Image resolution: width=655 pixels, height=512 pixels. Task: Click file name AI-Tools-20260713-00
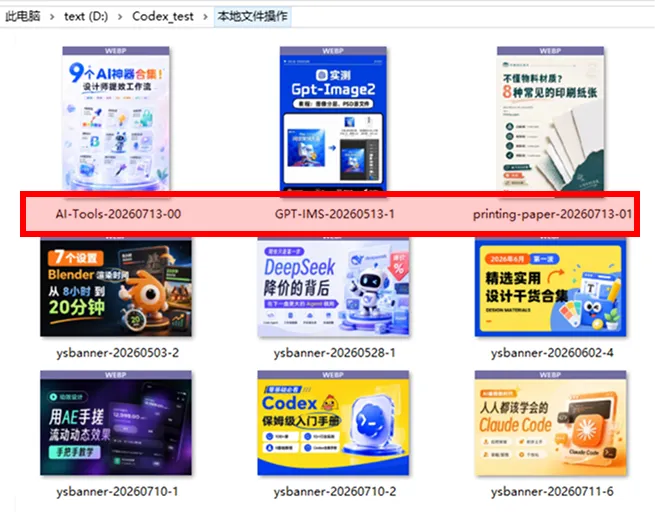[x=118, y=214]
